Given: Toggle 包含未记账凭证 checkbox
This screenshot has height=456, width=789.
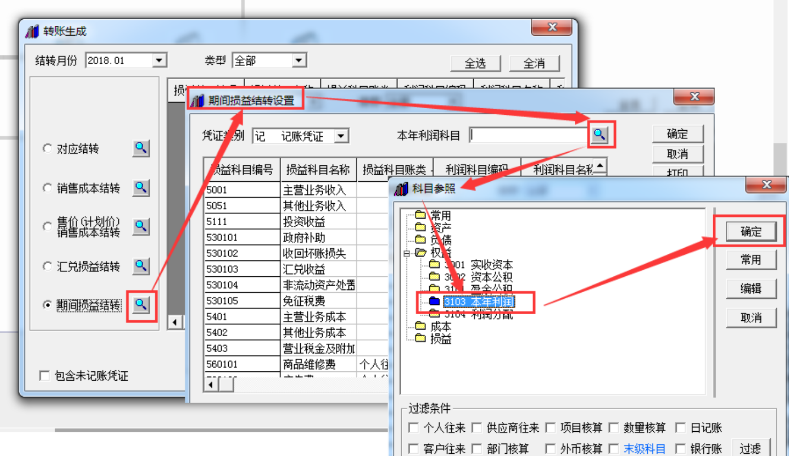Looking at the screenshot, I should [x=44, y=375].
